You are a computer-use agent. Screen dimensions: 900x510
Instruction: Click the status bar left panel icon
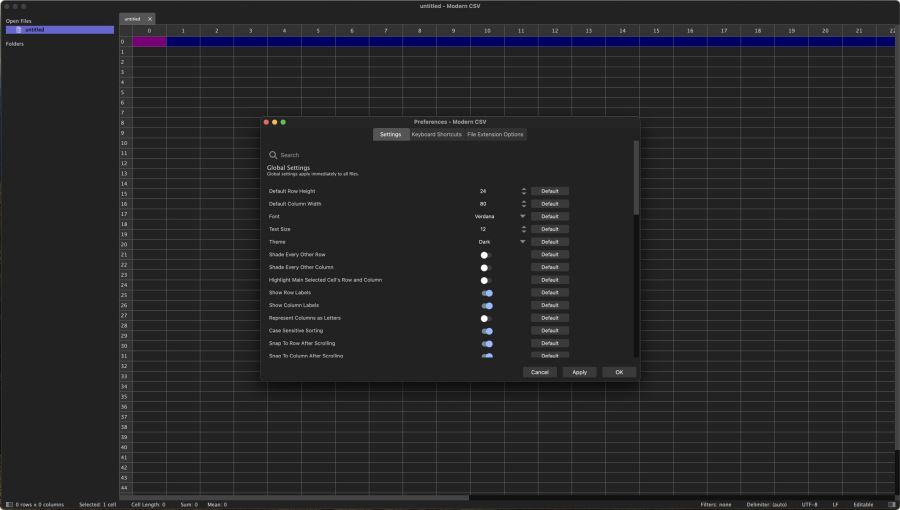tap(9, 504)
